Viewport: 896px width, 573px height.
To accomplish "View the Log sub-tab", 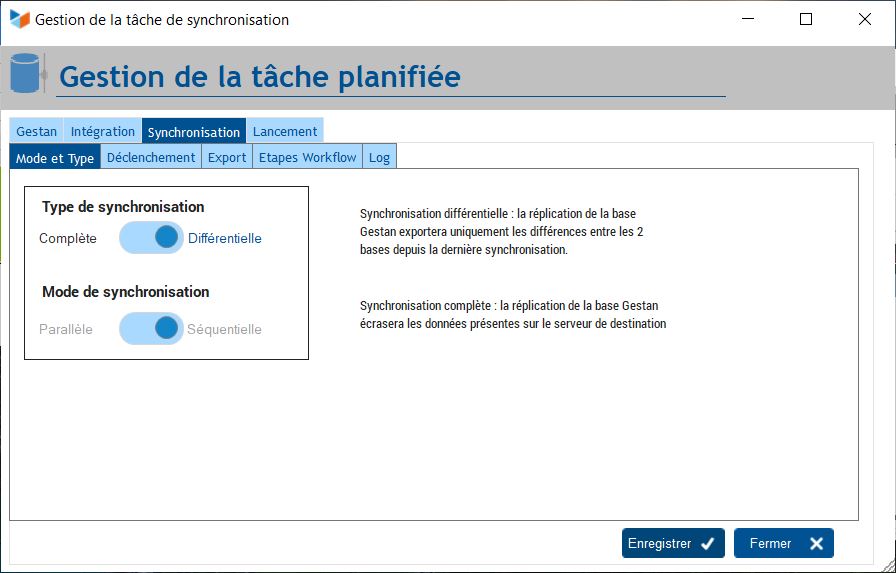I will pos(379,158).
